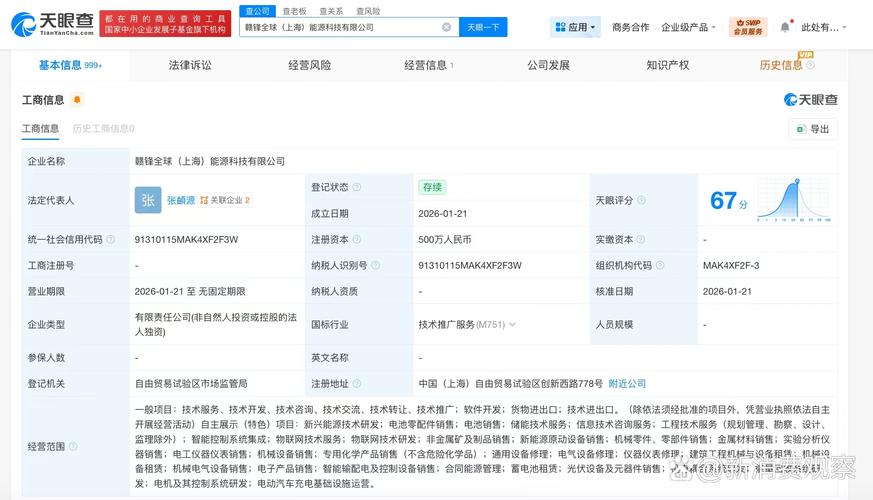873x500 pixels.
Task: Open the TianYanCha logo homepage
Action: click(x=53, y=24)
